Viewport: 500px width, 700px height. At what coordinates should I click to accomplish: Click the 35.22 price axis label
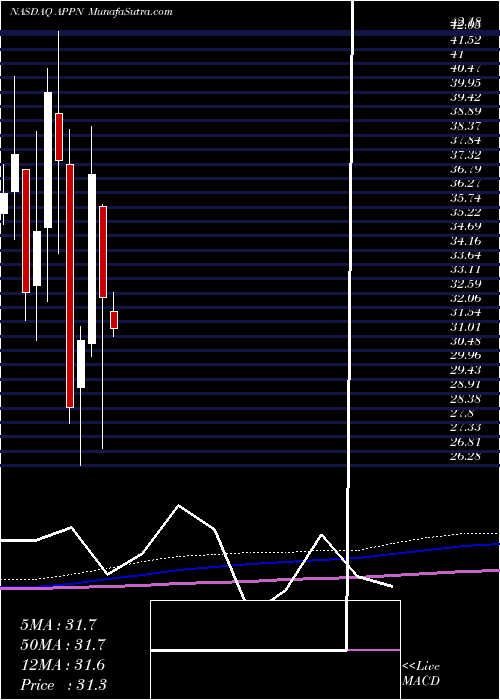click(x=467, y=212)
